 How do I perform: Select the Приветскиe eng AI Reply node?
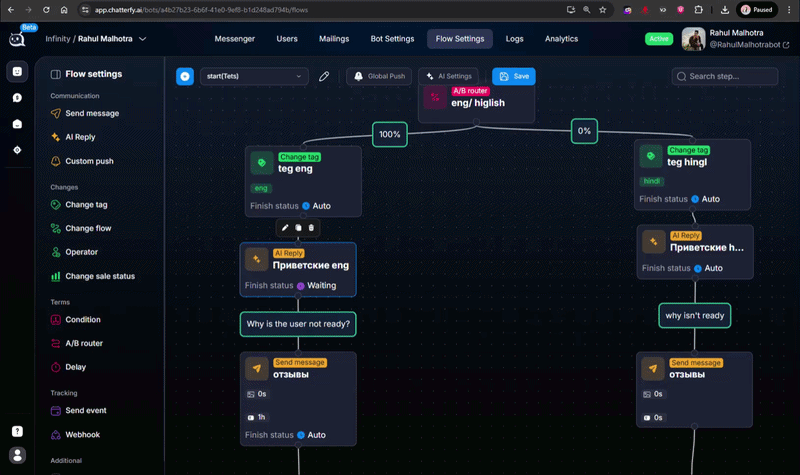298,269
